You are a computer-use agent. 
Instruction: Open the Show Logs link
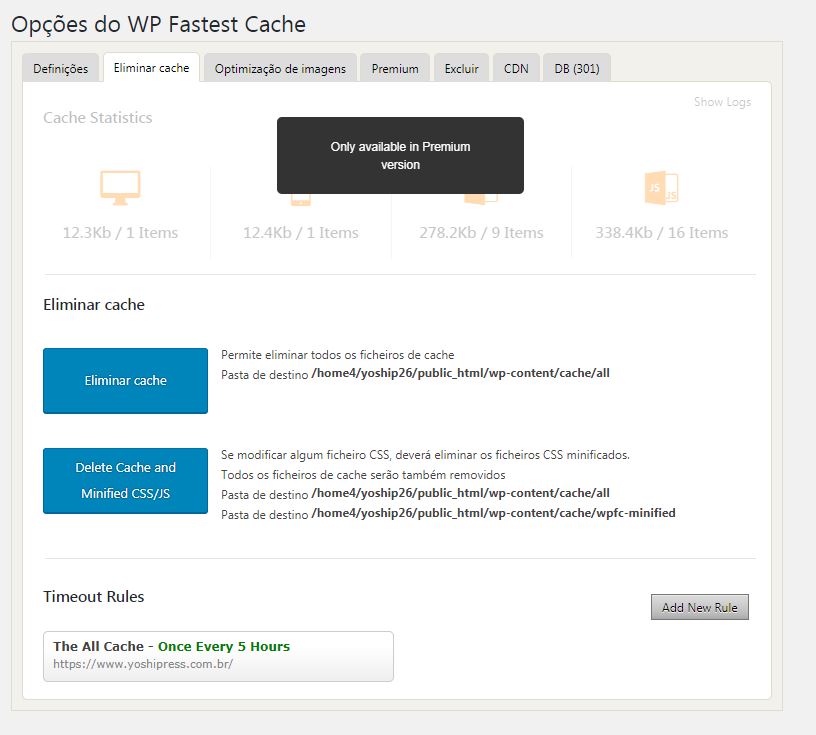pyautogui.click(x=722, y=102)
